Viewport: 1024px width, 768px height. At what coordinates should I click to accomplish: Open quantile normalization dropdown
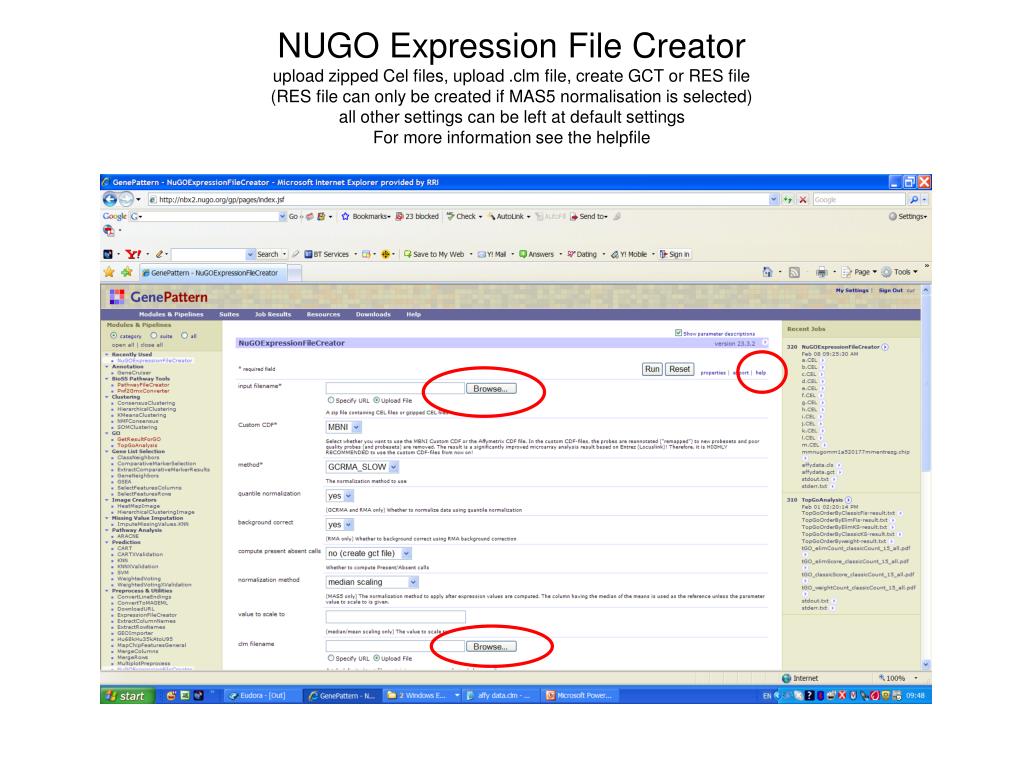tap(340, 496)
